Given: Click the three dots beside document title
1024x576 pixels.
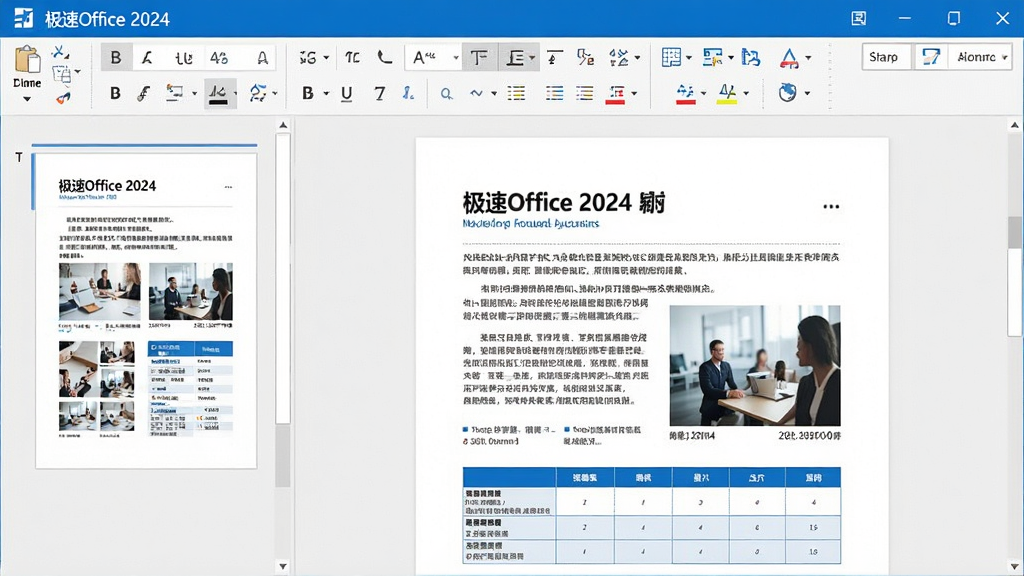Looking at the screenshot, I should pos(831,206).
